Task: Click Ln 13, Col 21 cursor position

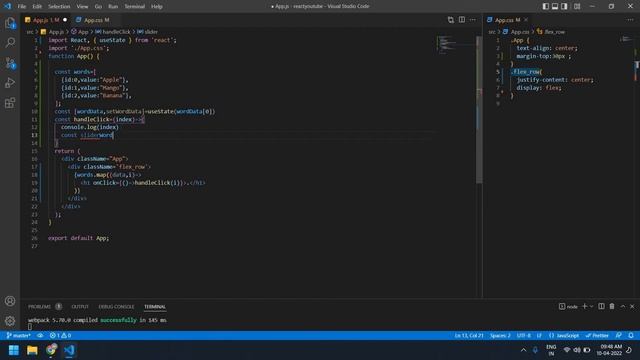Action: (469, 336)
